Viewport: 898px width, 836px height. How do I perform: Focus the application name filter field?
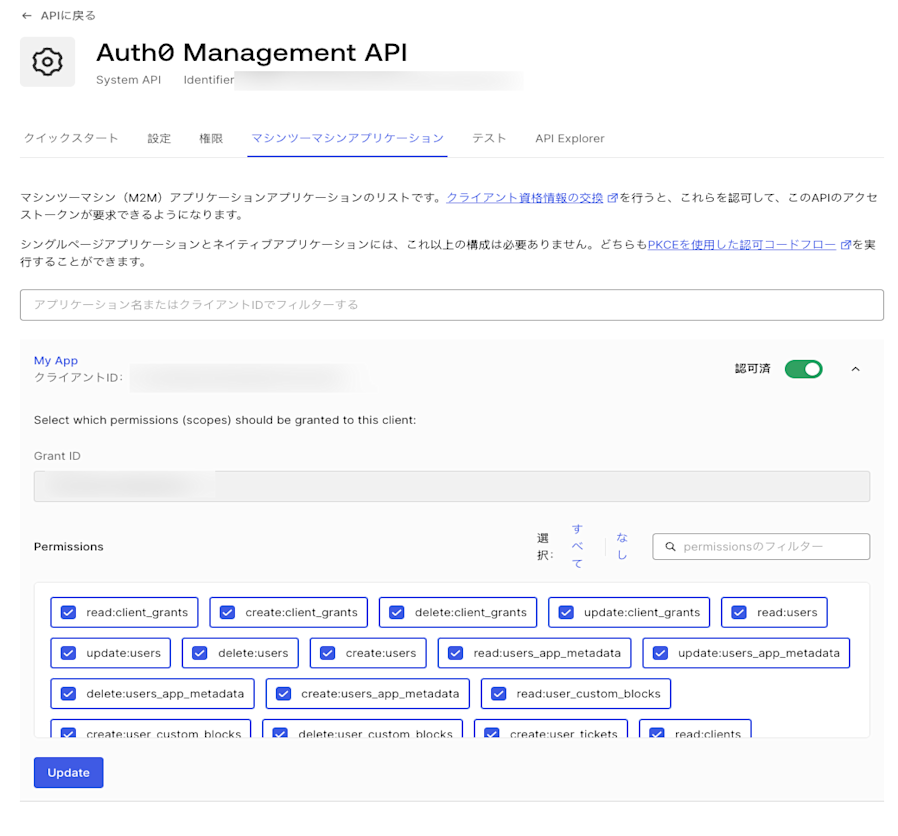click(x=452, y=305)
